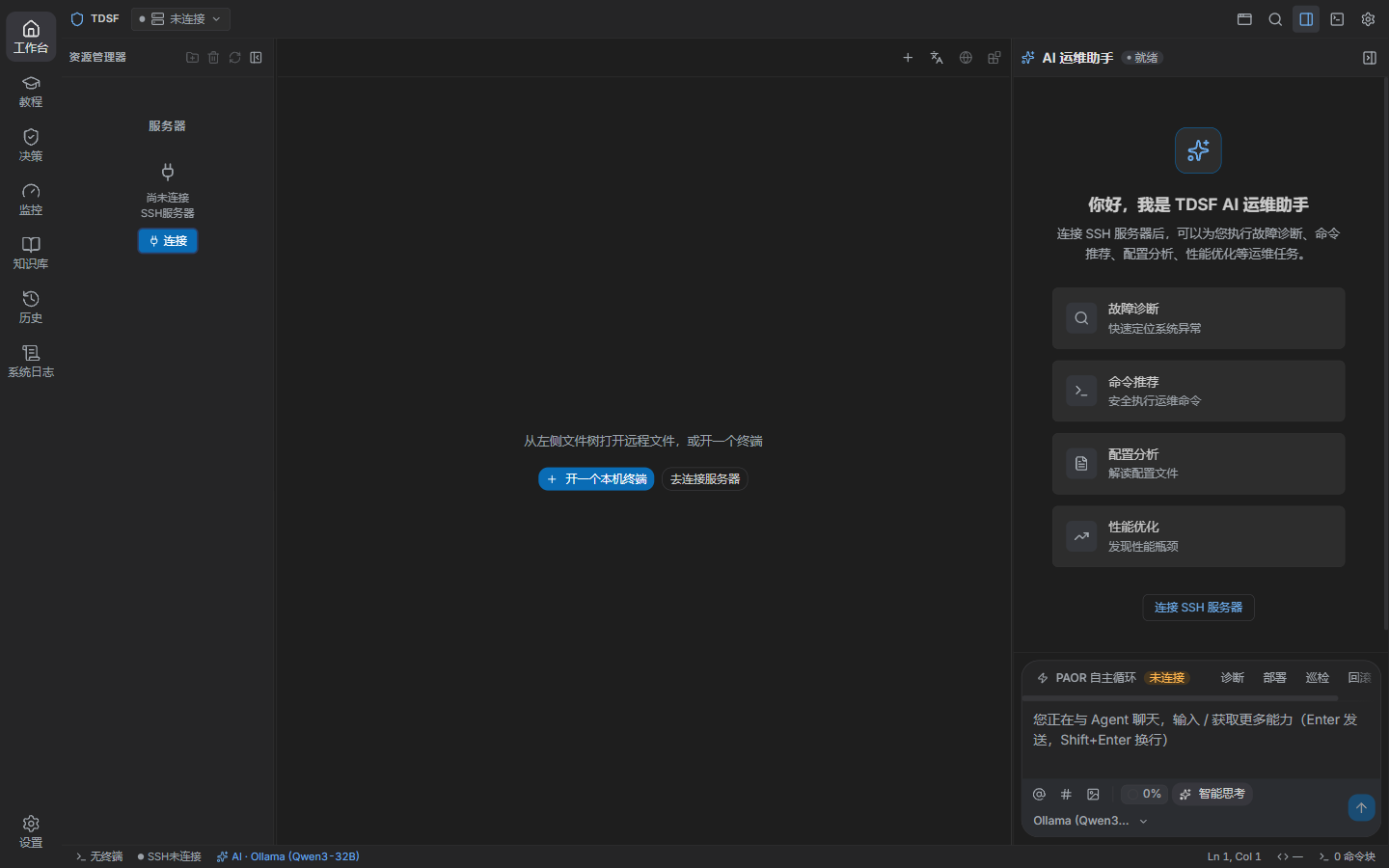Screen dimensions: 1389x868
Task: Click the gear icon in top bar
Action: [1368, 19]
